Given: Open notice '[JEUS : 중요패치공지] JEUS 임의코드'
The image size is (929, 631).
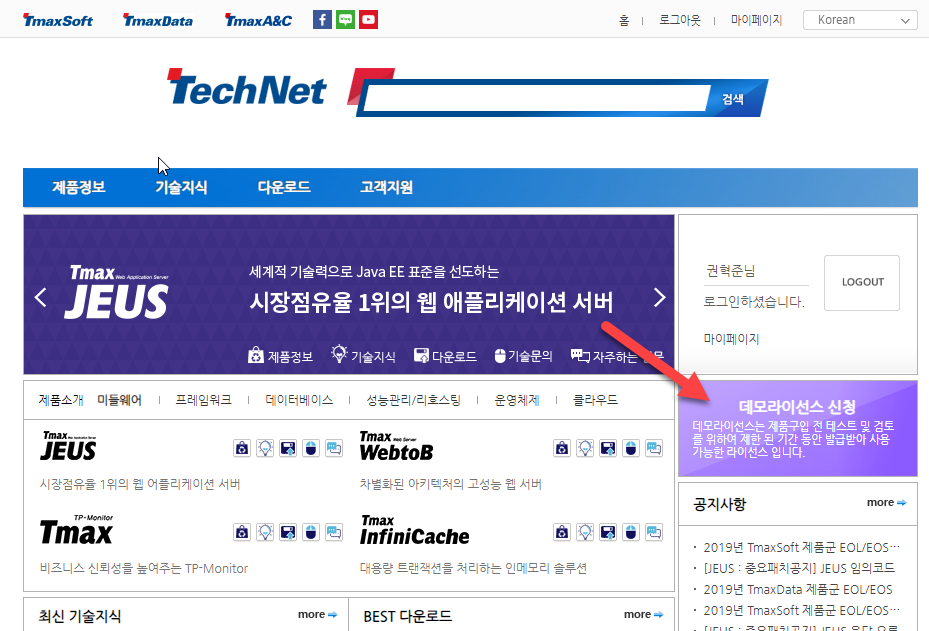Looking at the screenshot, I should pos(799,568).
